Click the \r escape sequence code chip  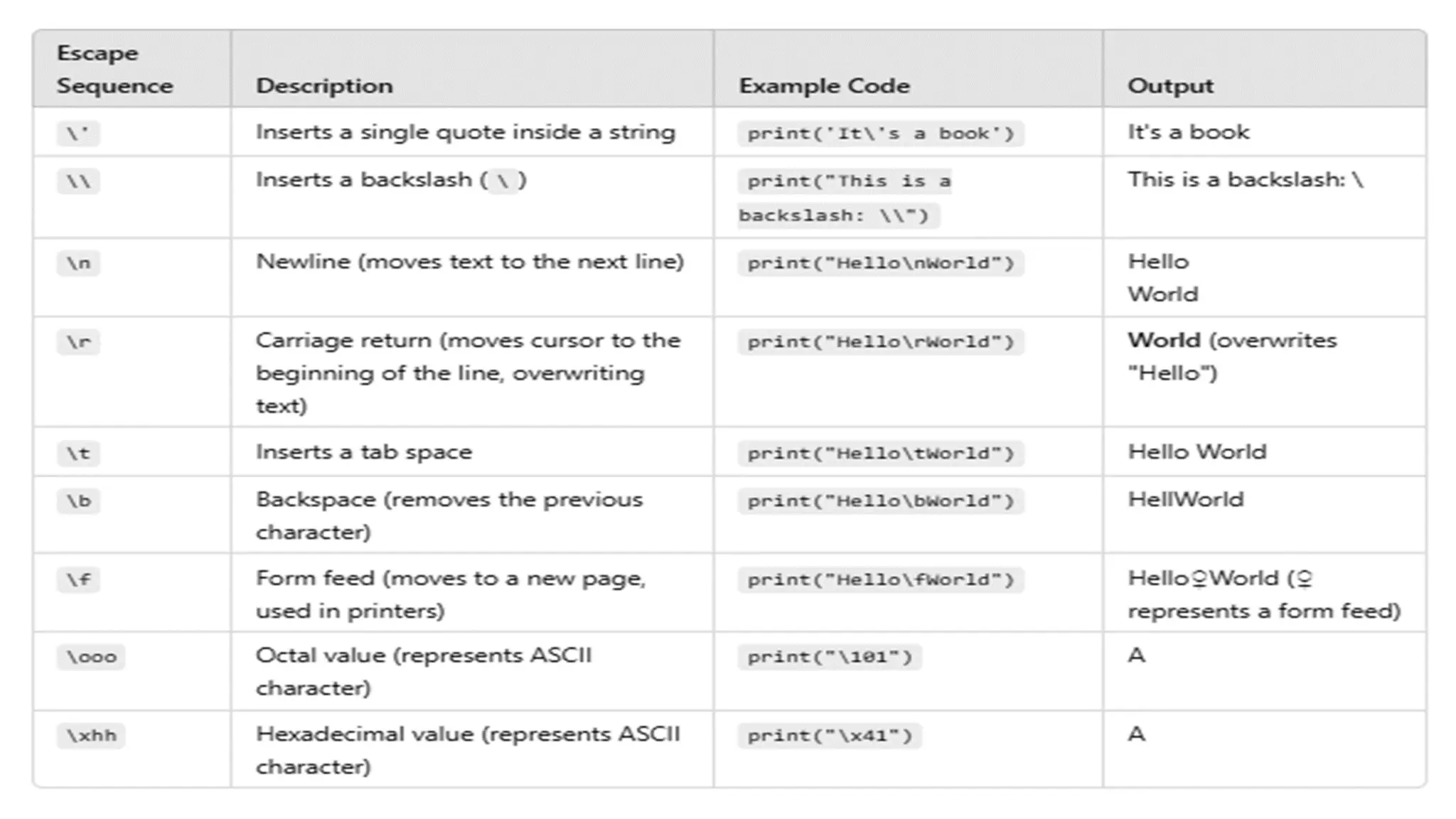coord(78,342)
